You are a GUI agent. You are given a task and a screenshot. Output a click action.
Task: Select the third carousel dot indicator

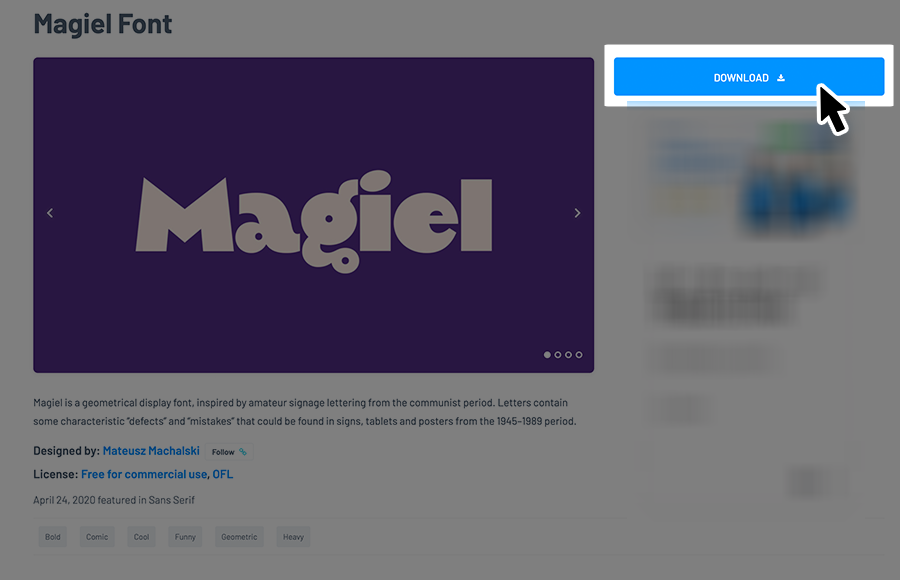[x=568, y=355]
